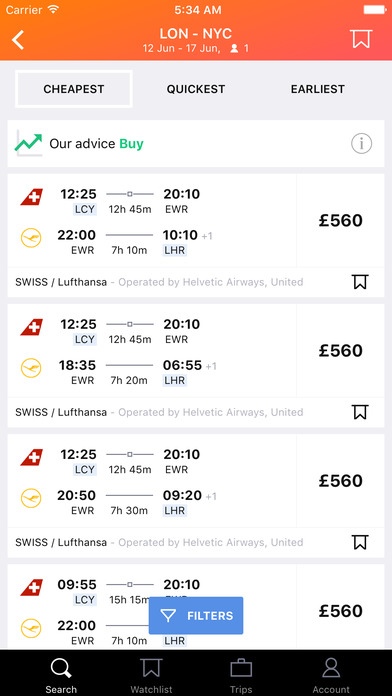Open the Filters button

click(x=196, y=615)
